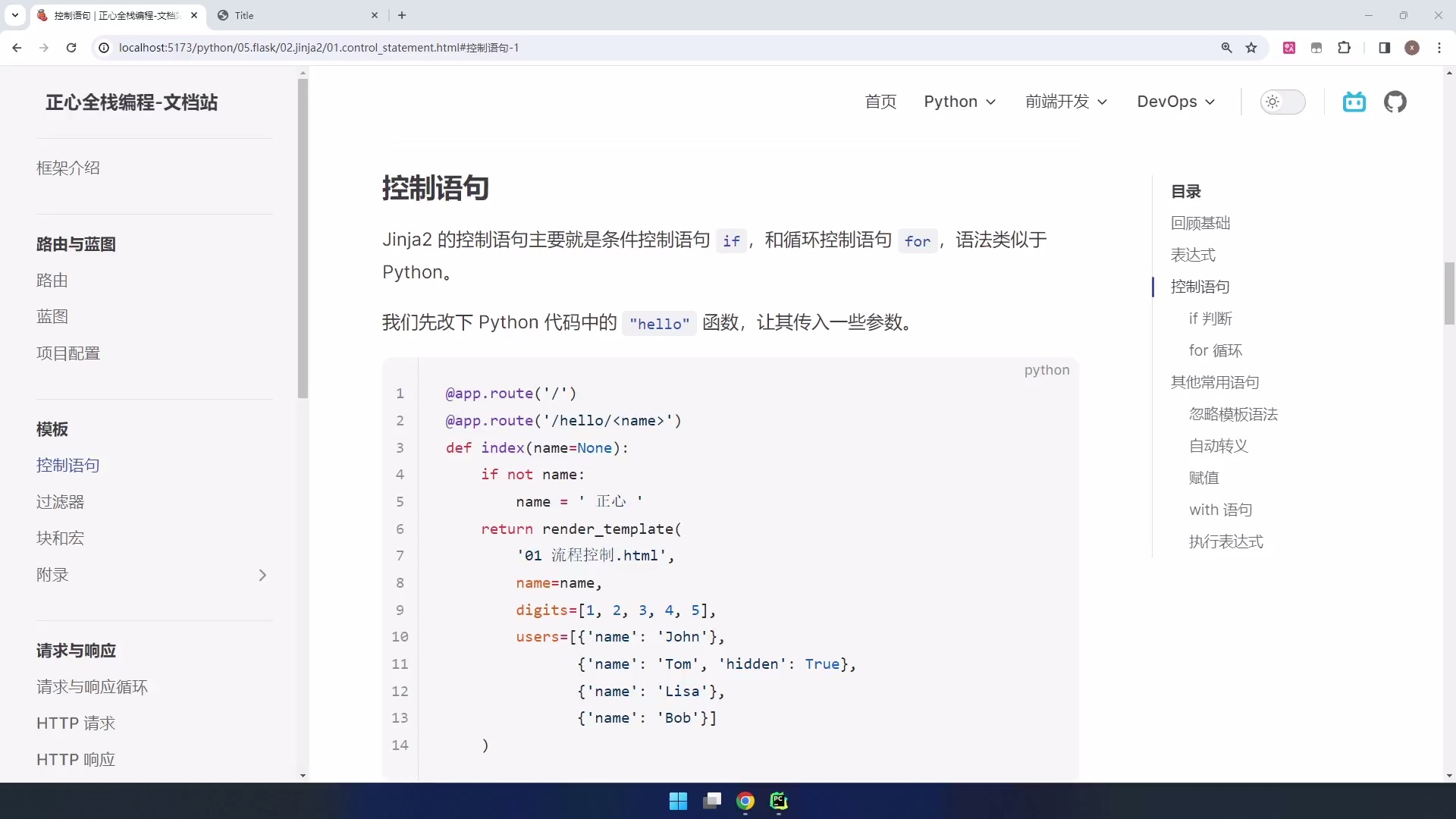This screenshot has width=1456, height=819.
Task: Toggle the light/dark theme switch
Action: click(1283, 102)
